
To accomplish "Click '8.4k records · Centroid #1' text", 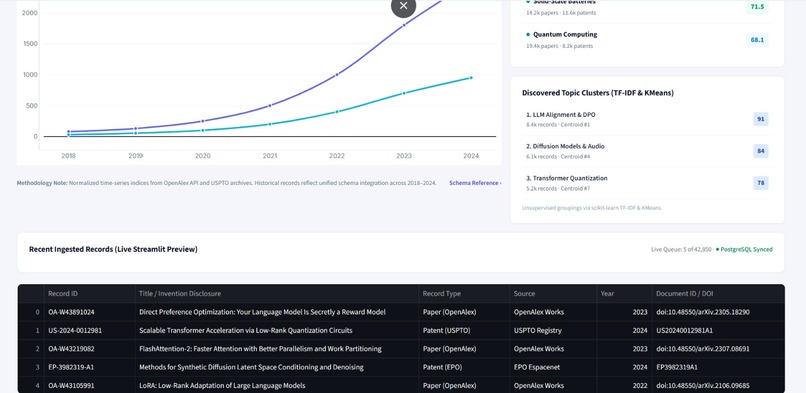I will pyautogui.click(x=558, y=125).
